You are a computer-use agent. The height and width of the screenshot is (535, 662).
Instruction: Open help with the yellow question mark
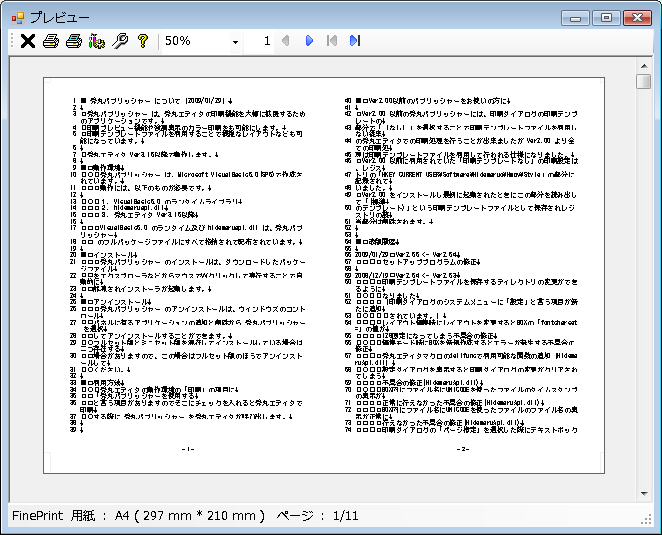(x=142, y=41)
